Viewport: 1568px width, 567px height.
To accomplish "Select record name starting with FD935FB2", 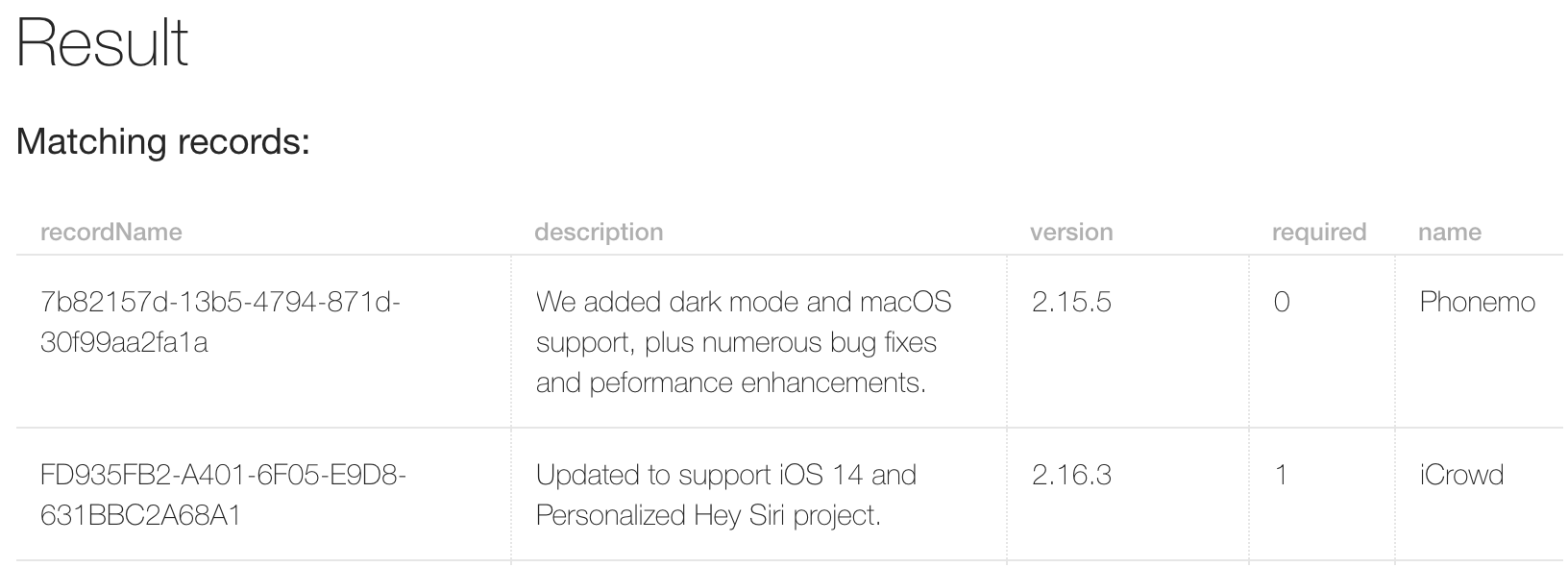I will click(223, 495).
